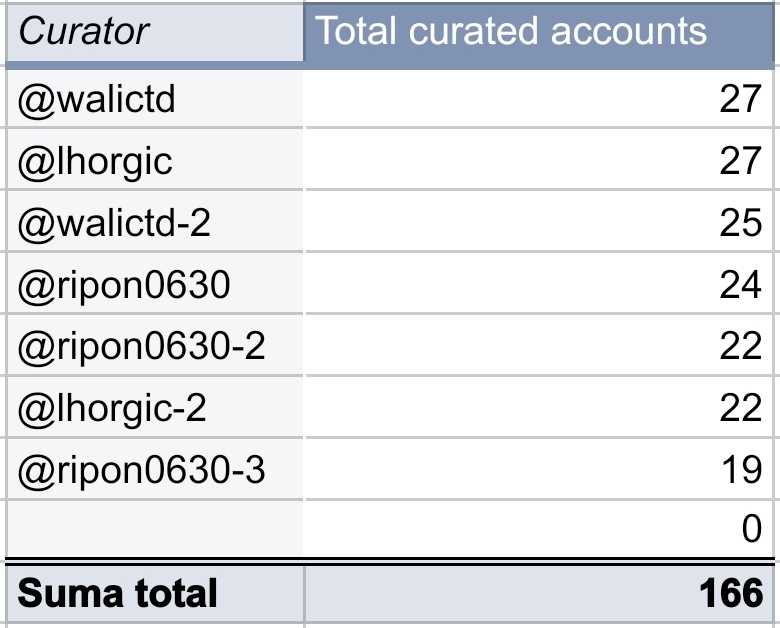Click the Total curated accounts column header
780x628 pixels.
click(511, 32)
